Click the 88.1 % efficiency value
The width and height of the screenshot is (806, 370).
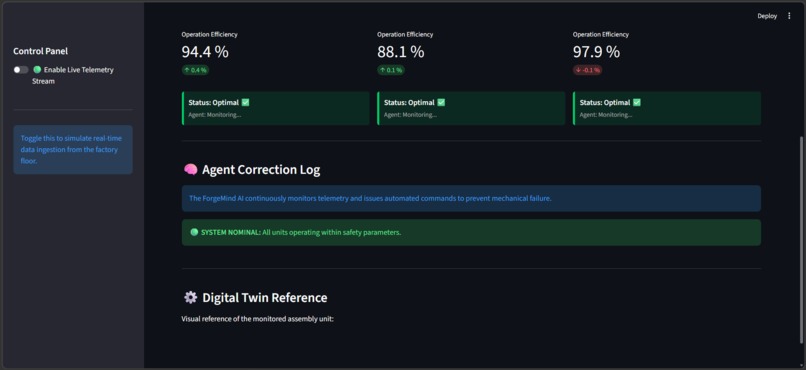point(401,52)
